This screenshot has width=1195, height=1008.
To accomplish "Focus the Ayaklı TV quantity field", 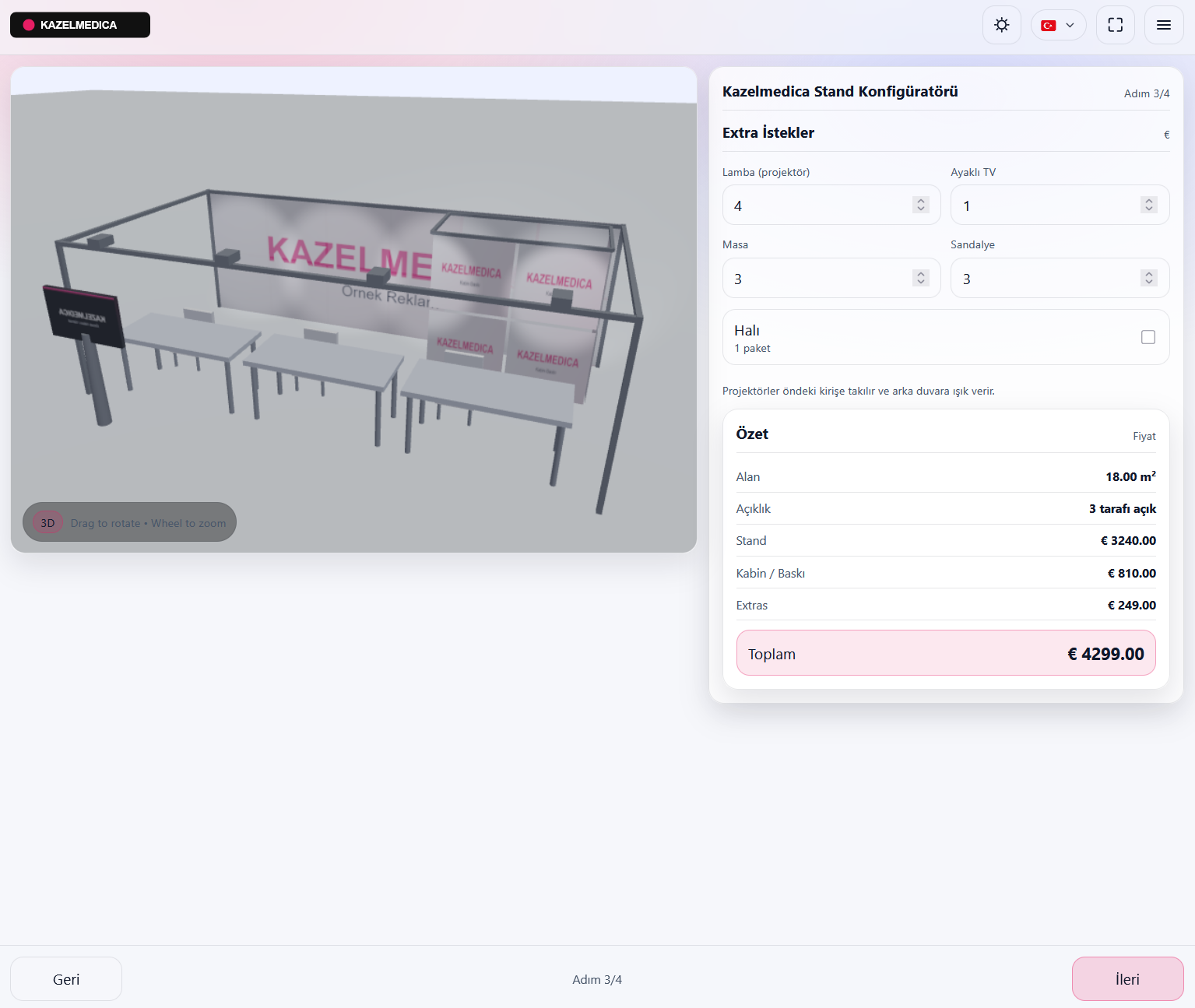I will 1043,205.
